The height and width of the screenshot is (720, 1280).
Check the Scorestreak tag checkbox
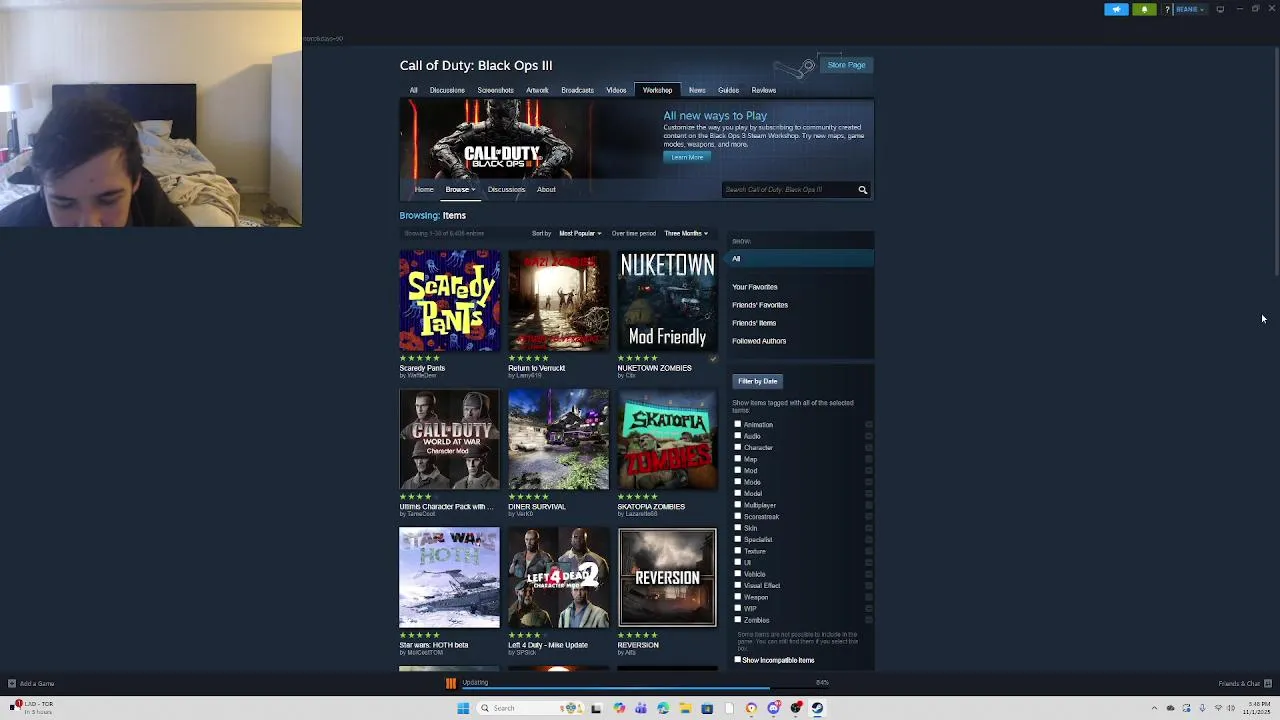(x=738, y=517)
